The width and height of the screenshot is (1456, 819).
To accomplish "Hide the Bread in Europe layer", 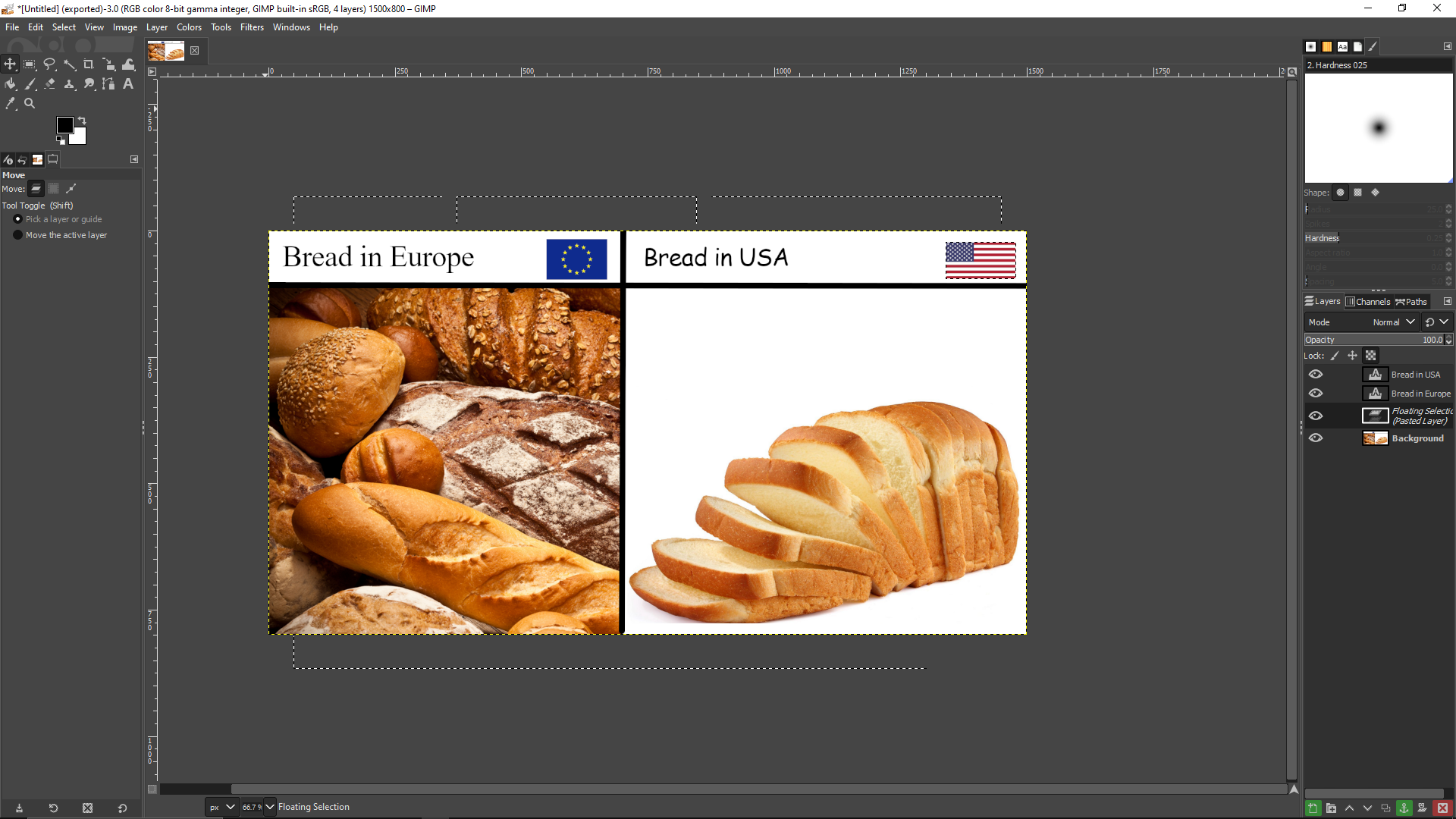I will (1316, 394).
